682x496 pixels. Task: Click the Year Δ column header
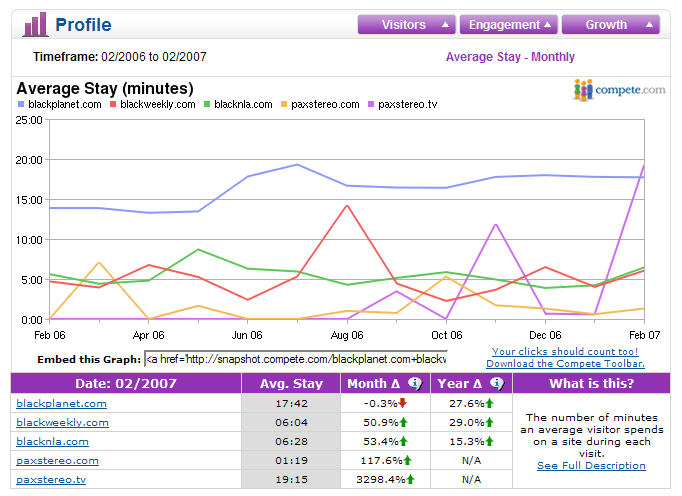(471, 383)
